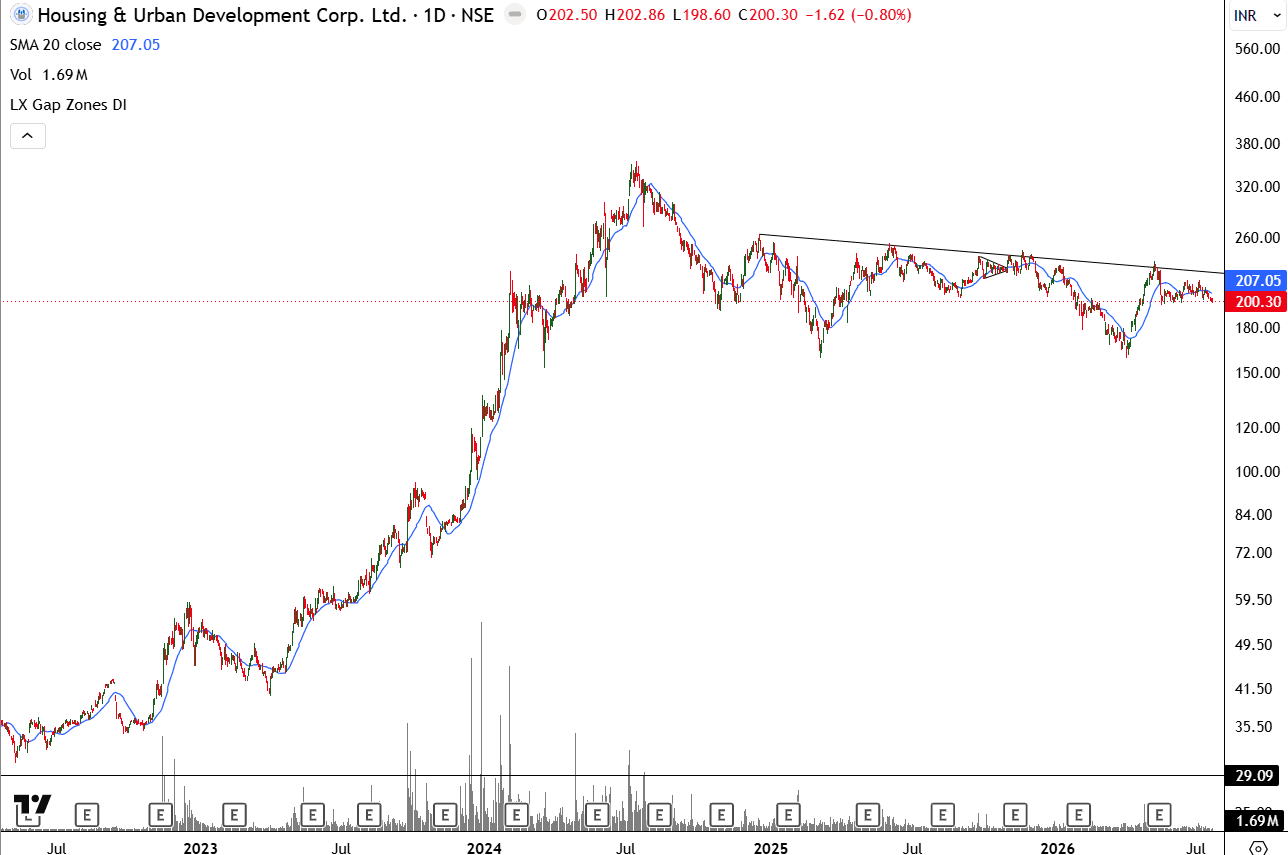
Task: Click the 2023 year label on the time axis
Action: pyautogui.click(x=200, y=849)
